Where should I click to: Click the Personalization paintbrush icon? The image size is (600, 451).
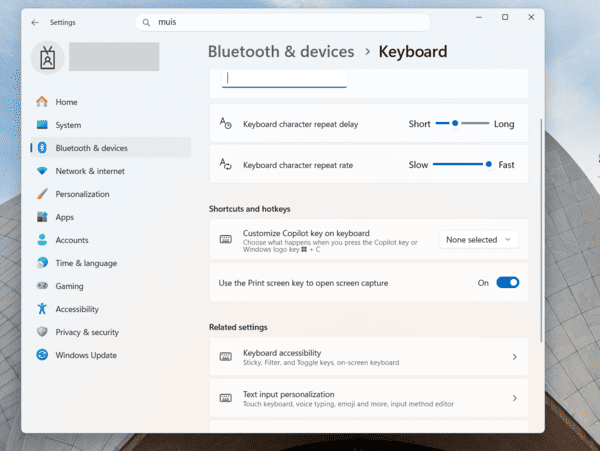(42, 194)
